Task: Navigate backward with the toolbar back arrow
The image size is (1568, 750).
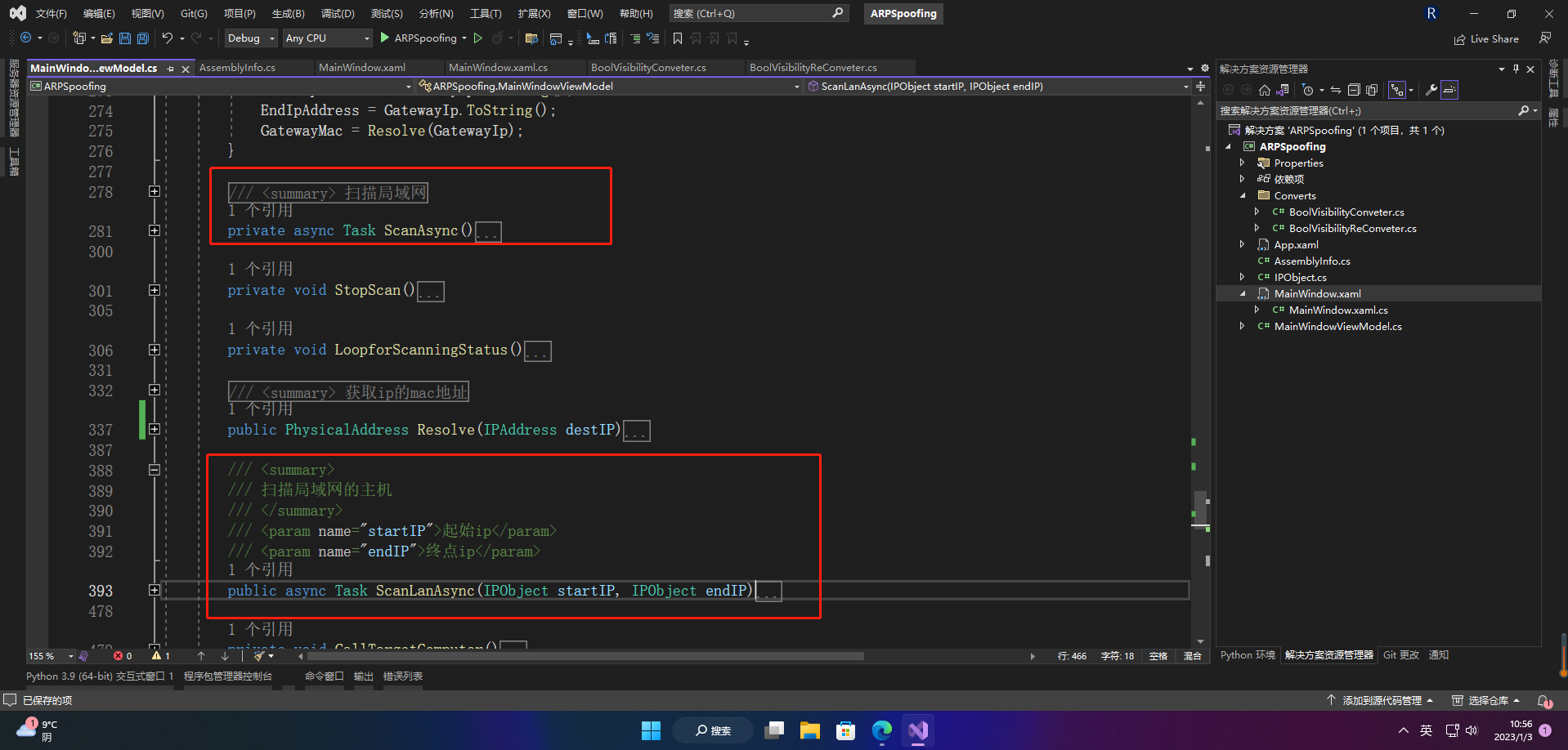Action: click(x=26, y=38)
